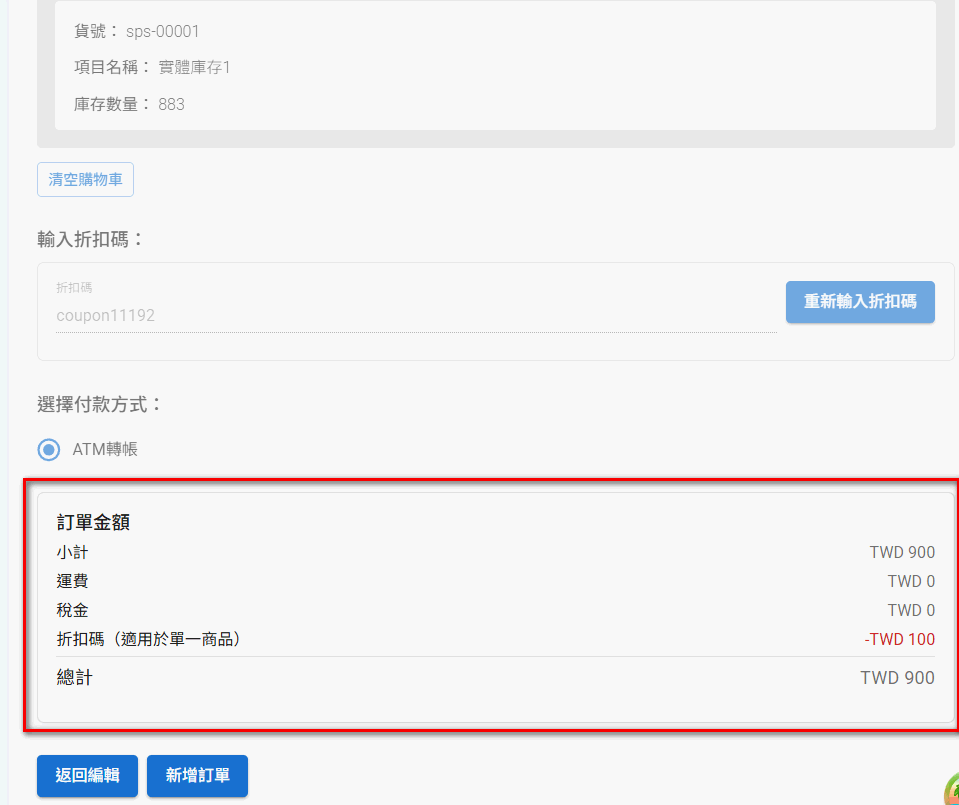Viewport: 959px width, 805px height.
Task: Click the ATM轉帳 label text
Action: coord(105,450)
